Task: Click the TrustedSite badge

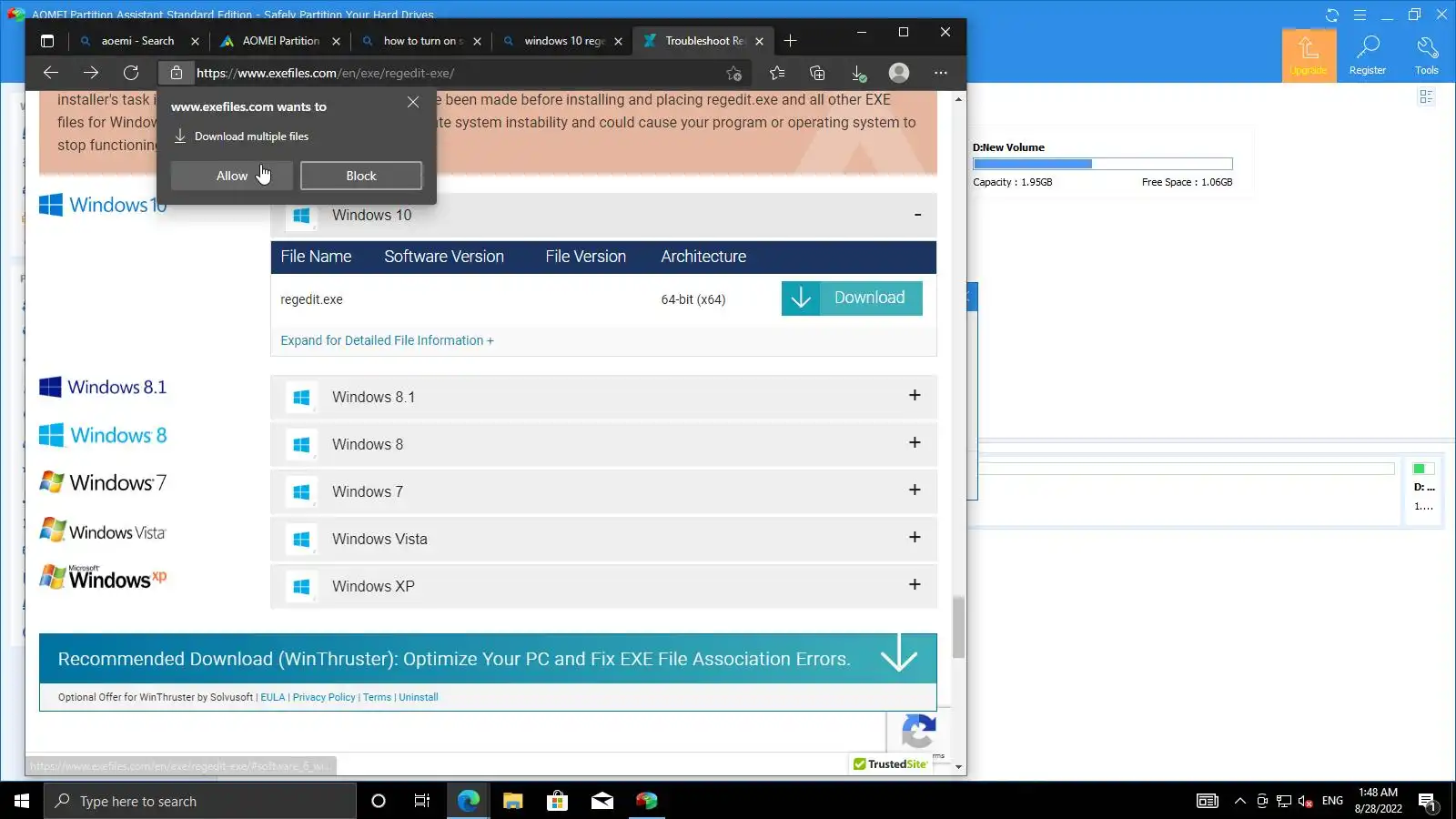Action: click(890, 764)
